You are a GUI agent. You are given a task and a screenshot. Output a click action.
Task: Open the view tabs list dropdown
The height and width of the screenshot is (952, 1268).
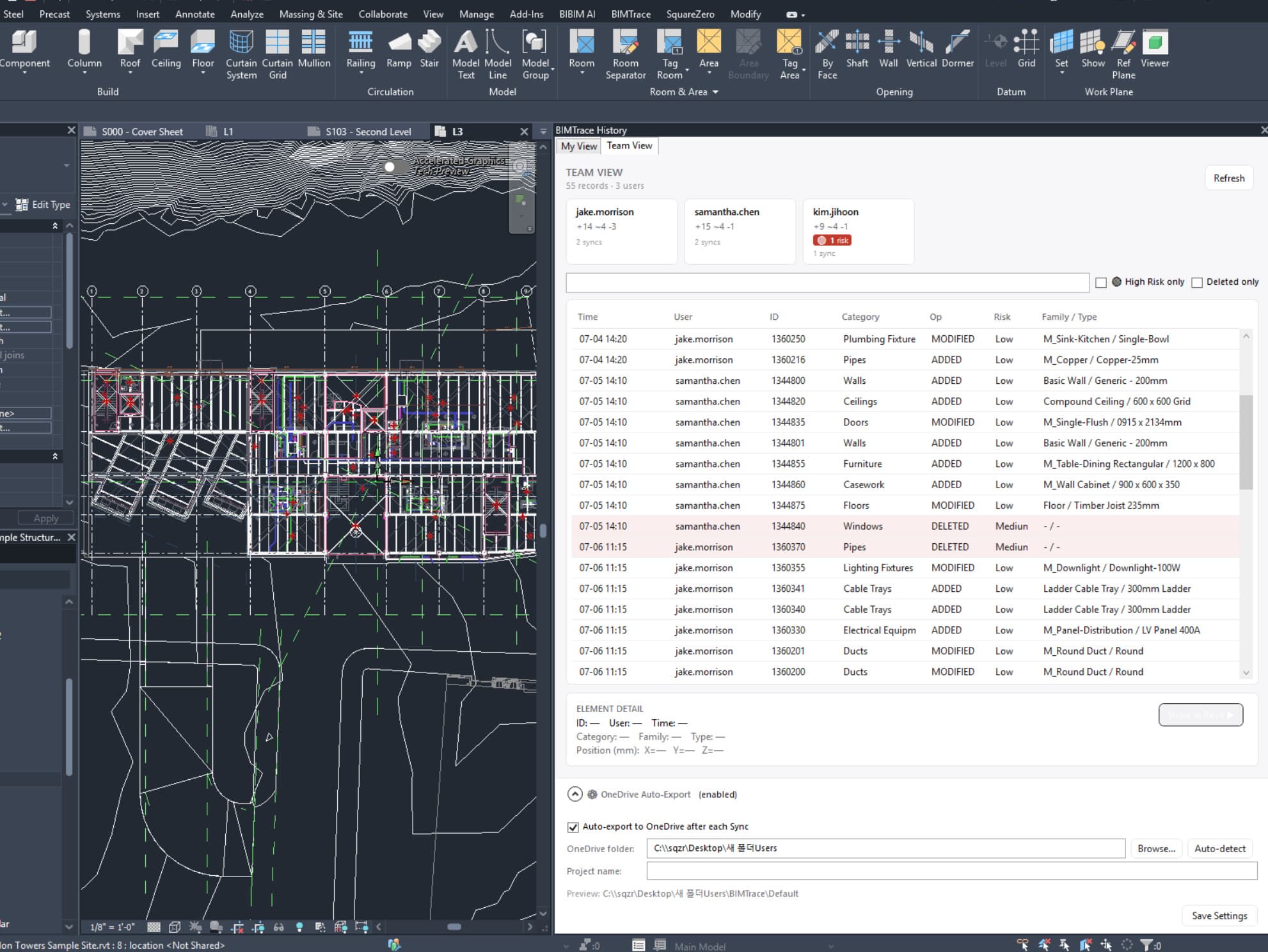[543, 131]
